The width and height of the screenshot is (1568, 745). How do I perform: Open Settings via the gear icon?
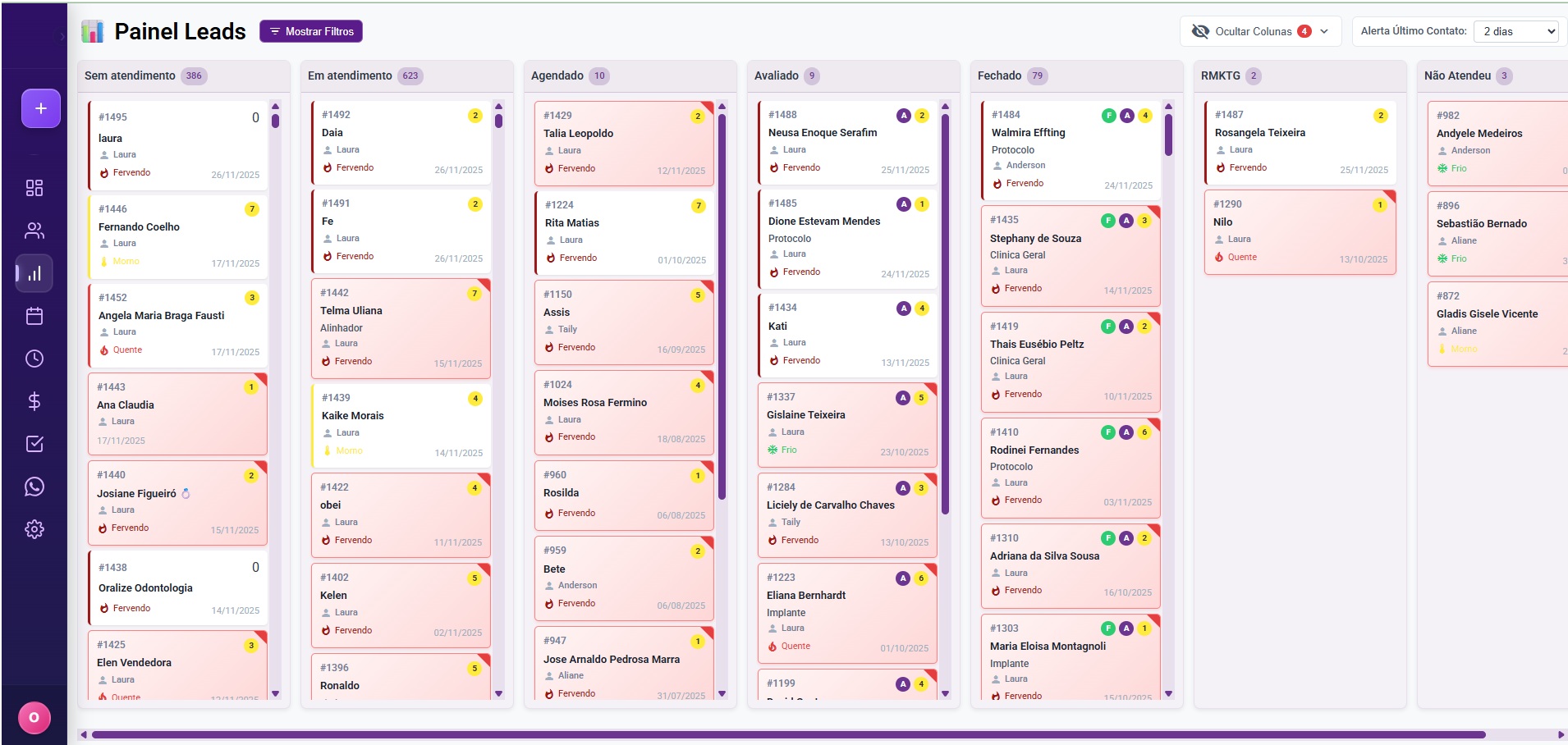[34, 528]
